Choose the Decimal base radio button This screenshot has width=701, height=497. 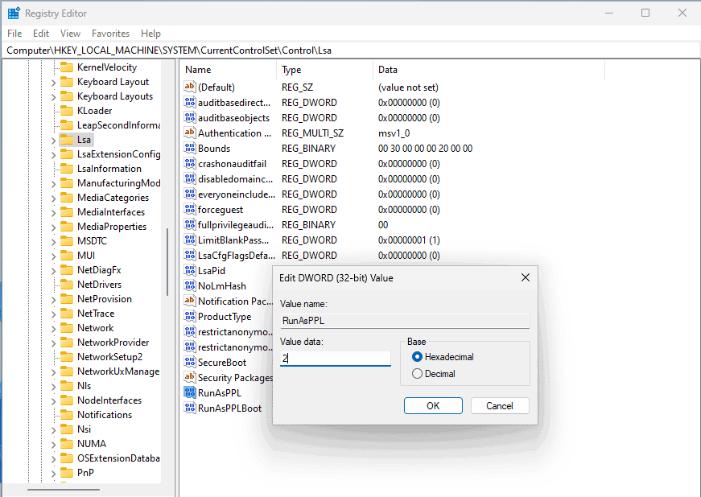[416, 374]
